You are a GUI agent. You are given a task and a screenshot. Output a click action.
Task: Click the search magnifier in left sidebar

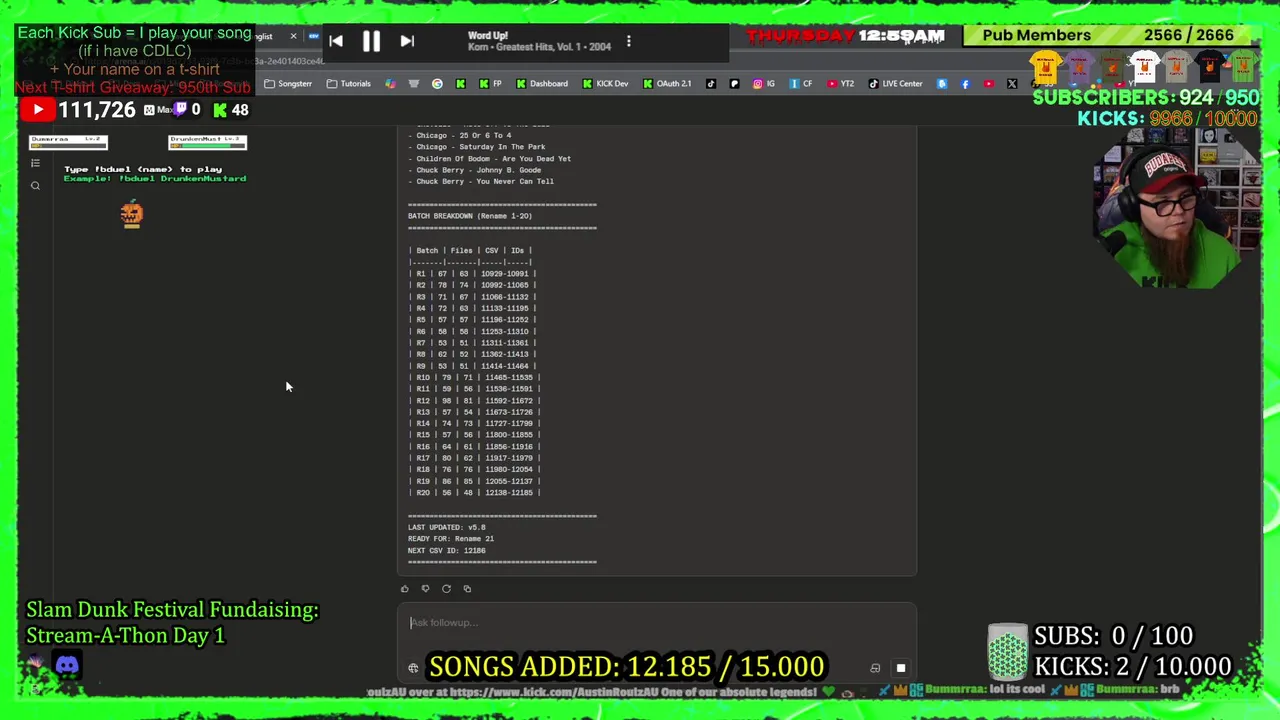(x=35, y=186)
